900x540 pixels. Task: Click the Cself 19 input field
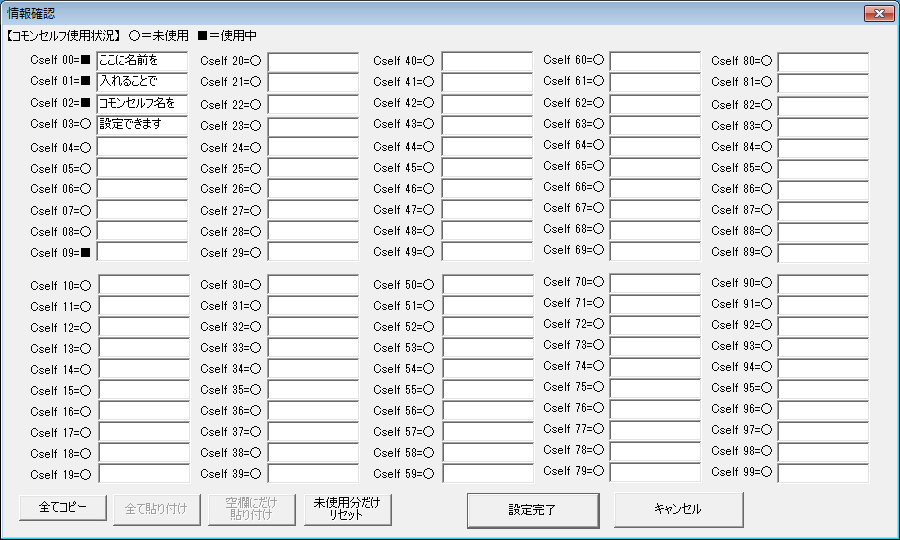pos(144,474)
